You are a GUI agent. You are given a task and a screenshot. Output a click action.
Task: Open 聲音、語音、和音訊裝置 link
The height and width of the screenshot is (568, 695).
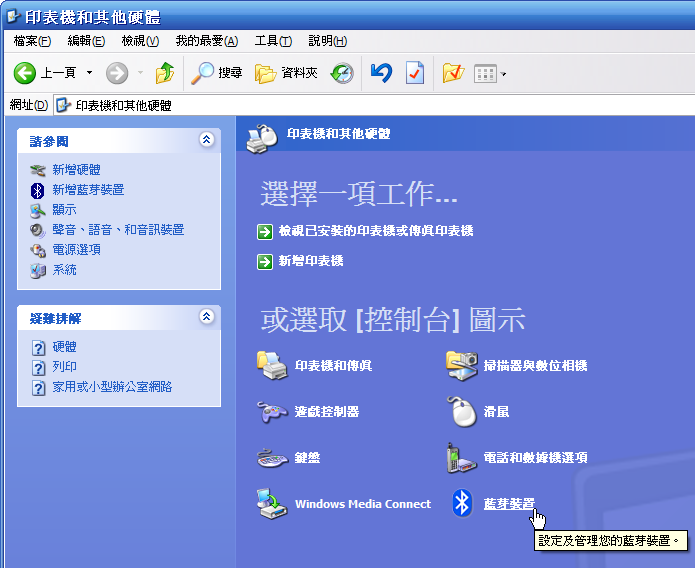[x=118, y=230]
